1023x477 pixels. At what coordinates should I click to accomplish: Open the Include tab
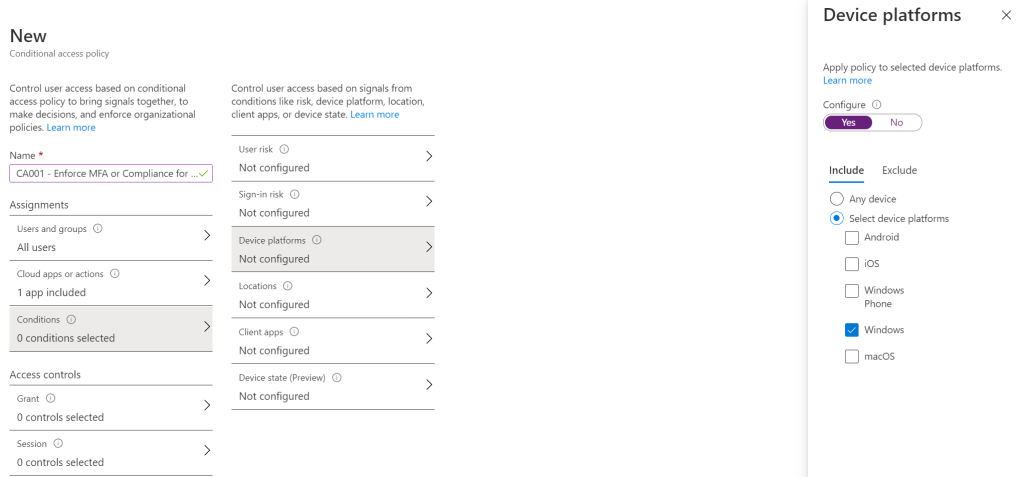pyautogui.click(x=846, y=170)
